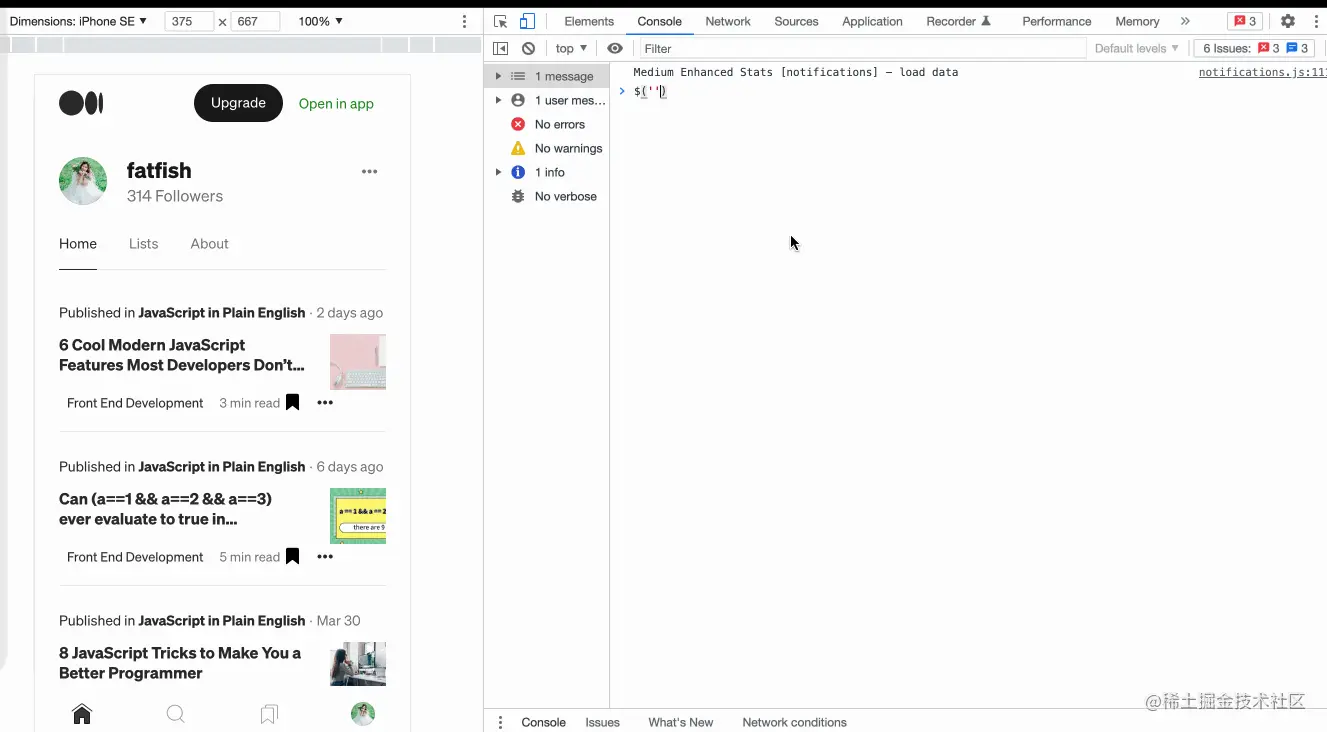Open the console sidebar panel icon

[x=500, y=47]
